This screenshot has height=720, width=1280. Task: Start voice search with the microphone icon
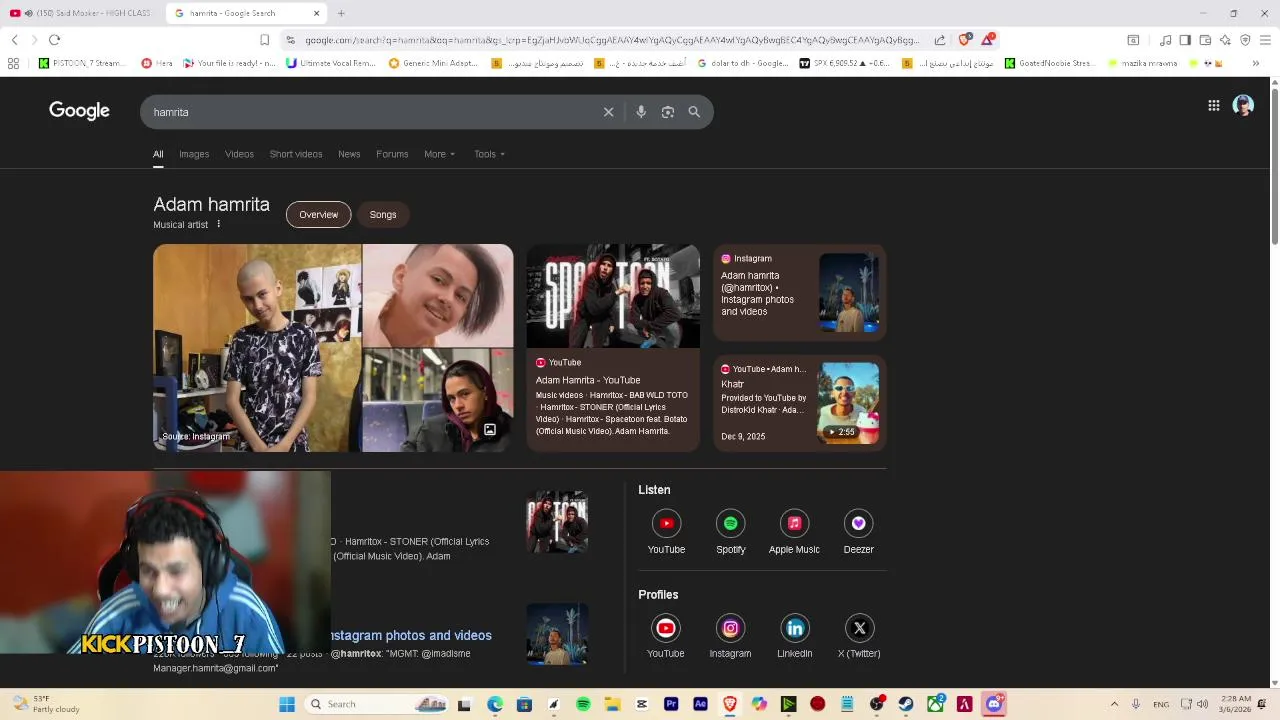pos(641,112)
